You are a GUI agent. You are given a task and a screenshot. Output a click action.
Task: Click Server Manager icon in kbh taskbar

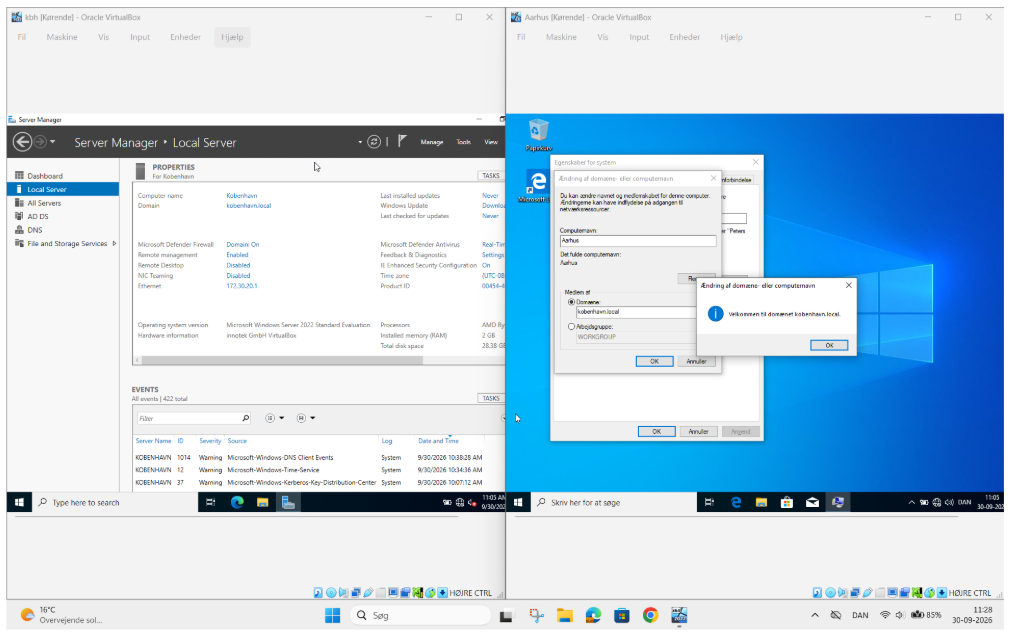click(x=288, y=502)
